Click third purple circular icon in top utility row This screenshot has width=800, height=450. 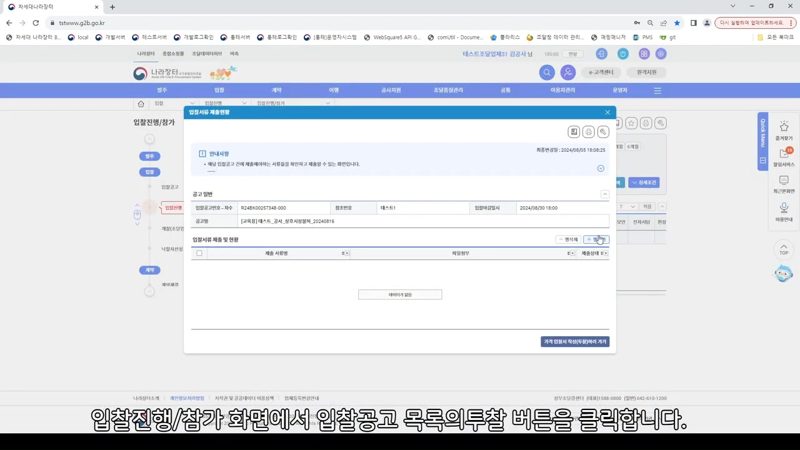(x=644, y=54)
